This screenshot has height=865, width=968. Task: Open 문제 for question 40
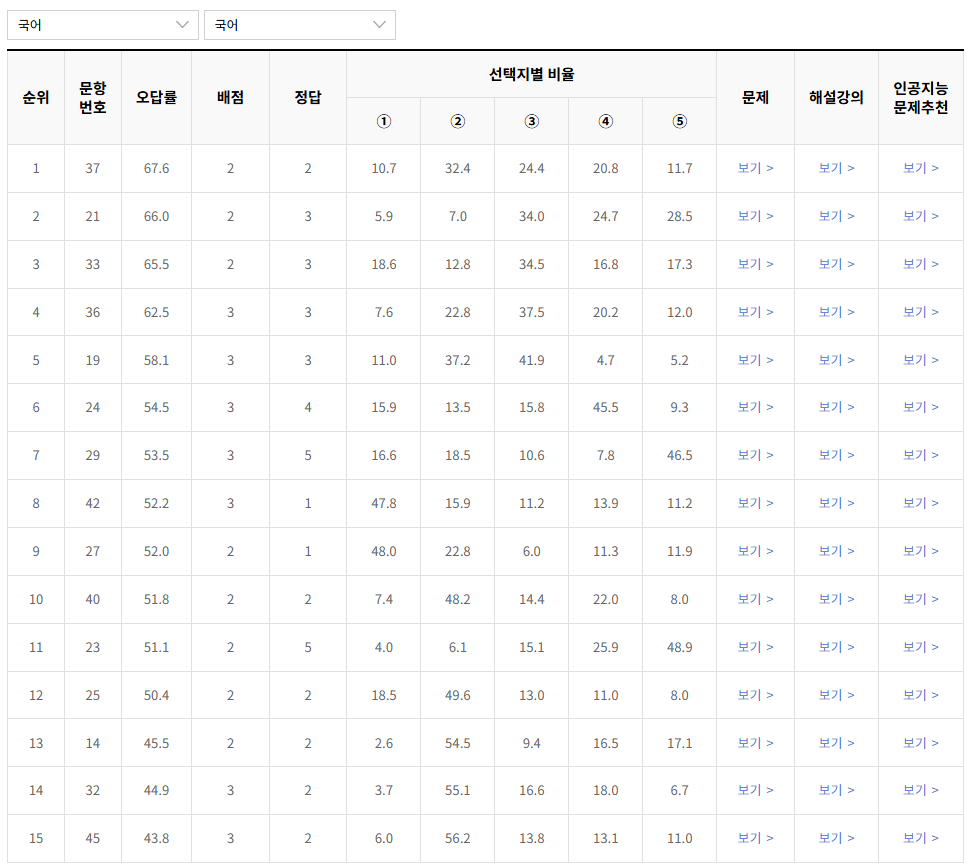755,599
